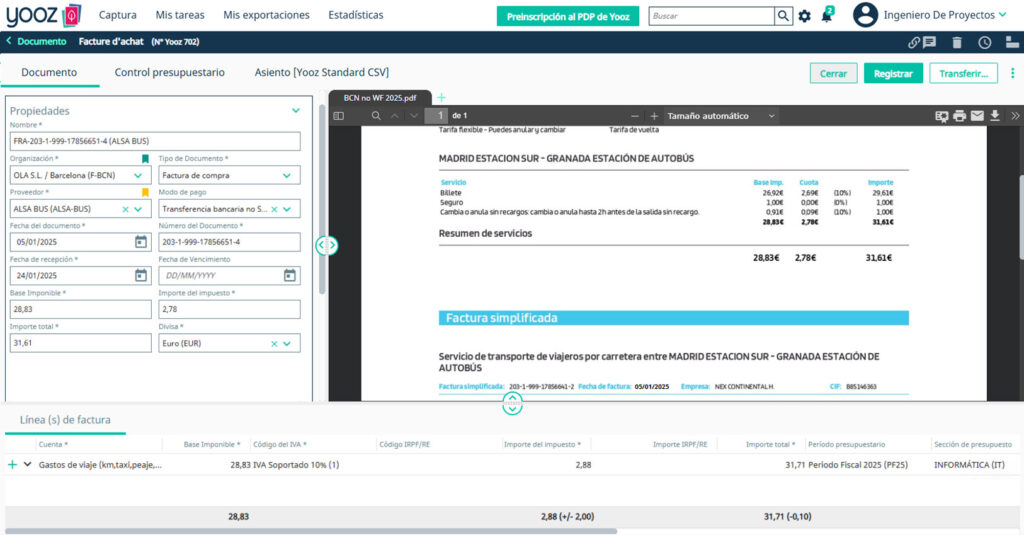This screenshot has width=1024, height=535.
Task: Focus the Buscar search field
Action: pyautogui.click(x=711, y=16)
